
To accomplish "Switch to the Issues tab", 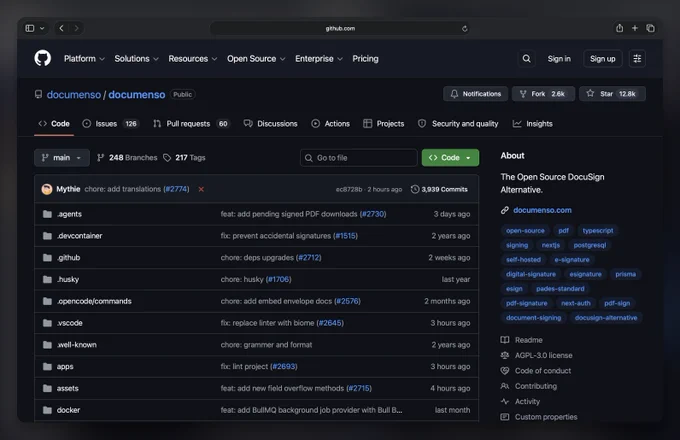I will (110, 124).
